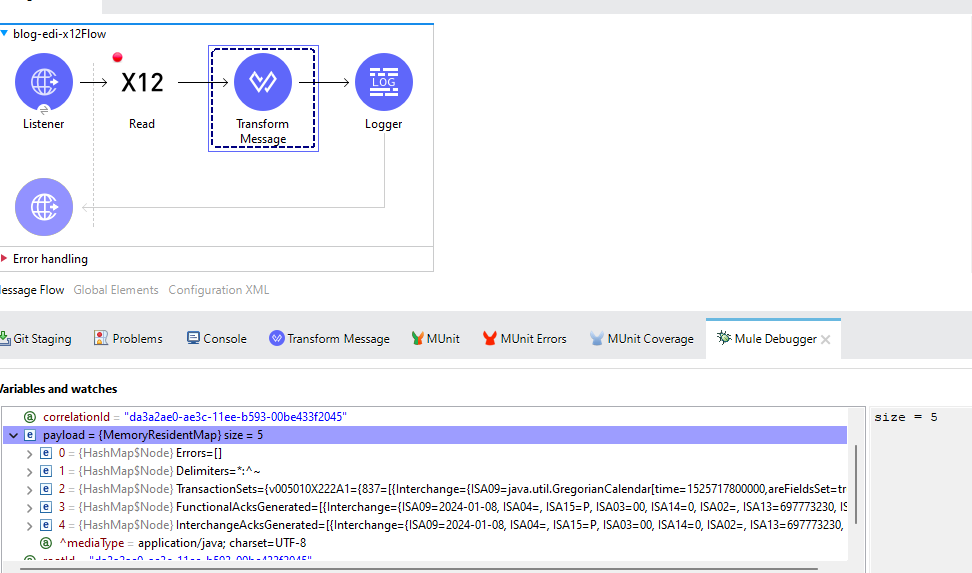Open the Git Staging tab

(36, 339)
